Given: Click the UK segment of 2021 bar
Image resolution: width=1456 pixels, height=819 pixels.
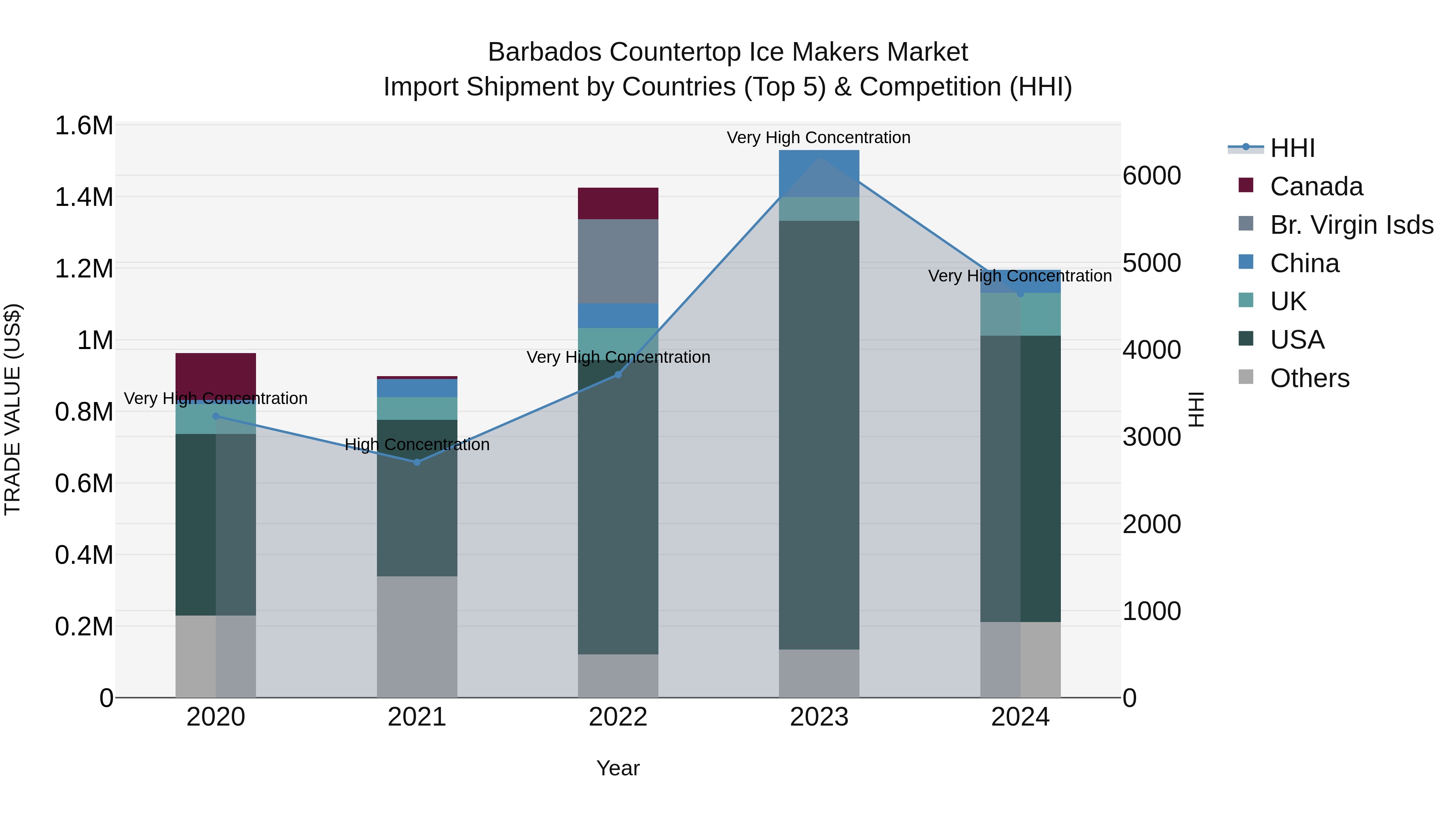Looking at the screenshot, I should pyautogui.click(x=417, y=408).
